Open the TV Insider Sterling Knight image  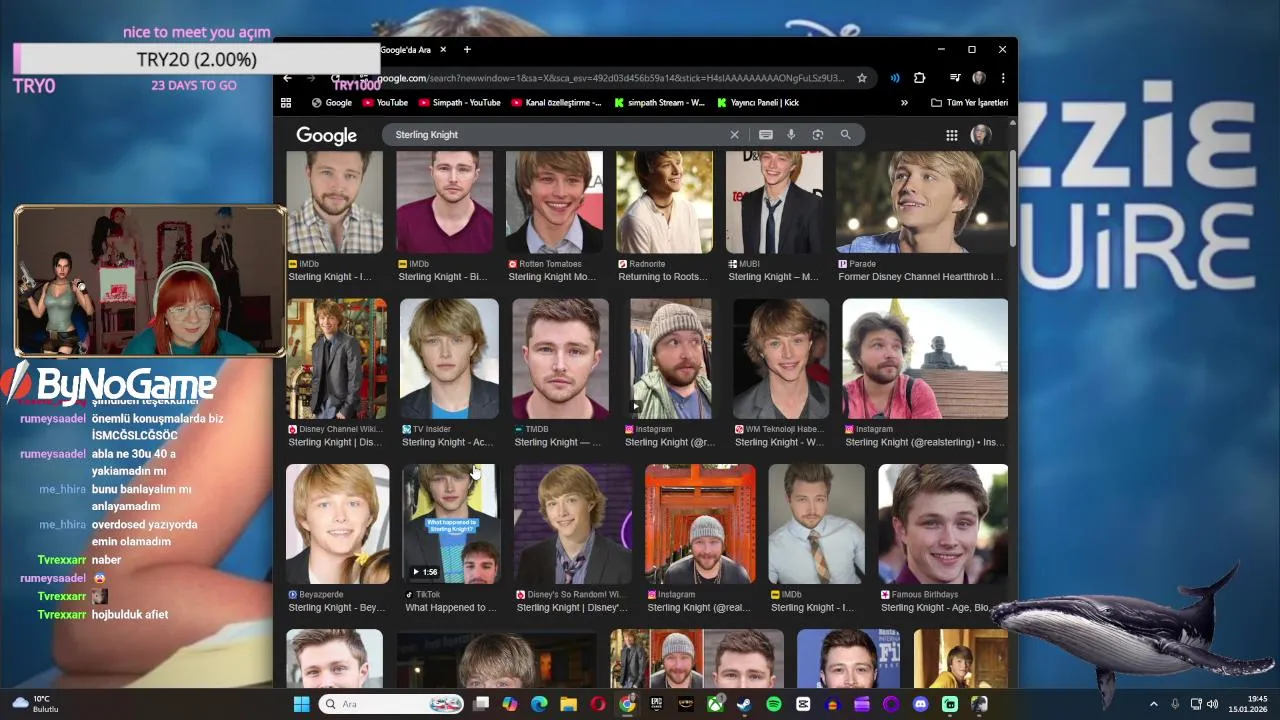(449, 359)
